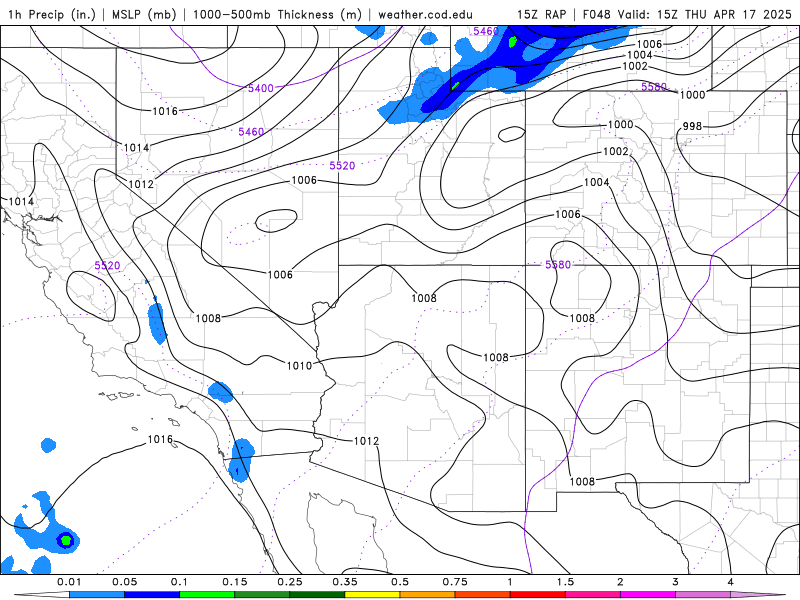800x600 pixels.
Task: Click the green precipitation core offshore of Baja
Action: (66, 540)
